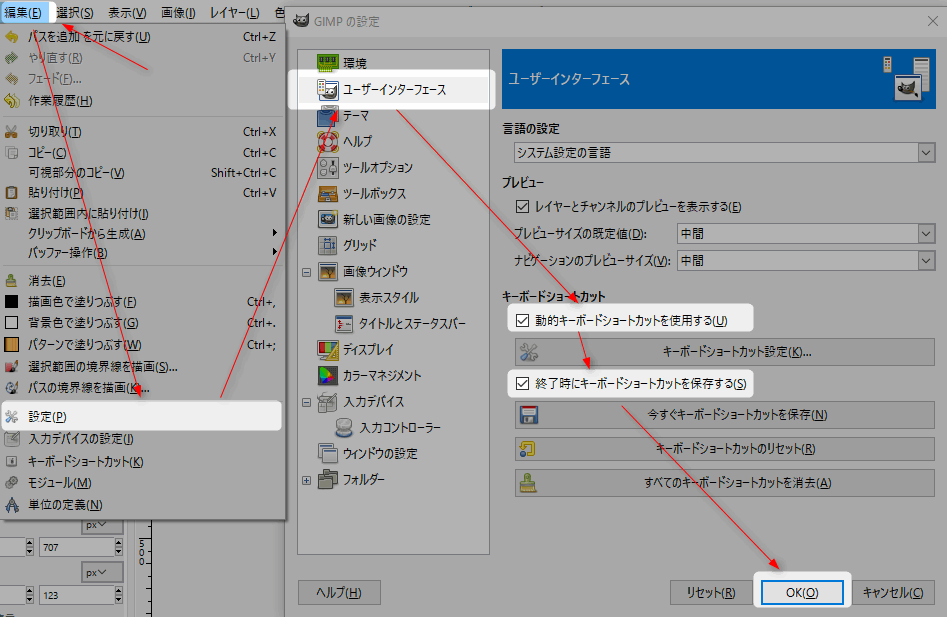Collapse the 画像ウィンドウ tree node
This screenshot has height=617, width=947.
point(307,272)
